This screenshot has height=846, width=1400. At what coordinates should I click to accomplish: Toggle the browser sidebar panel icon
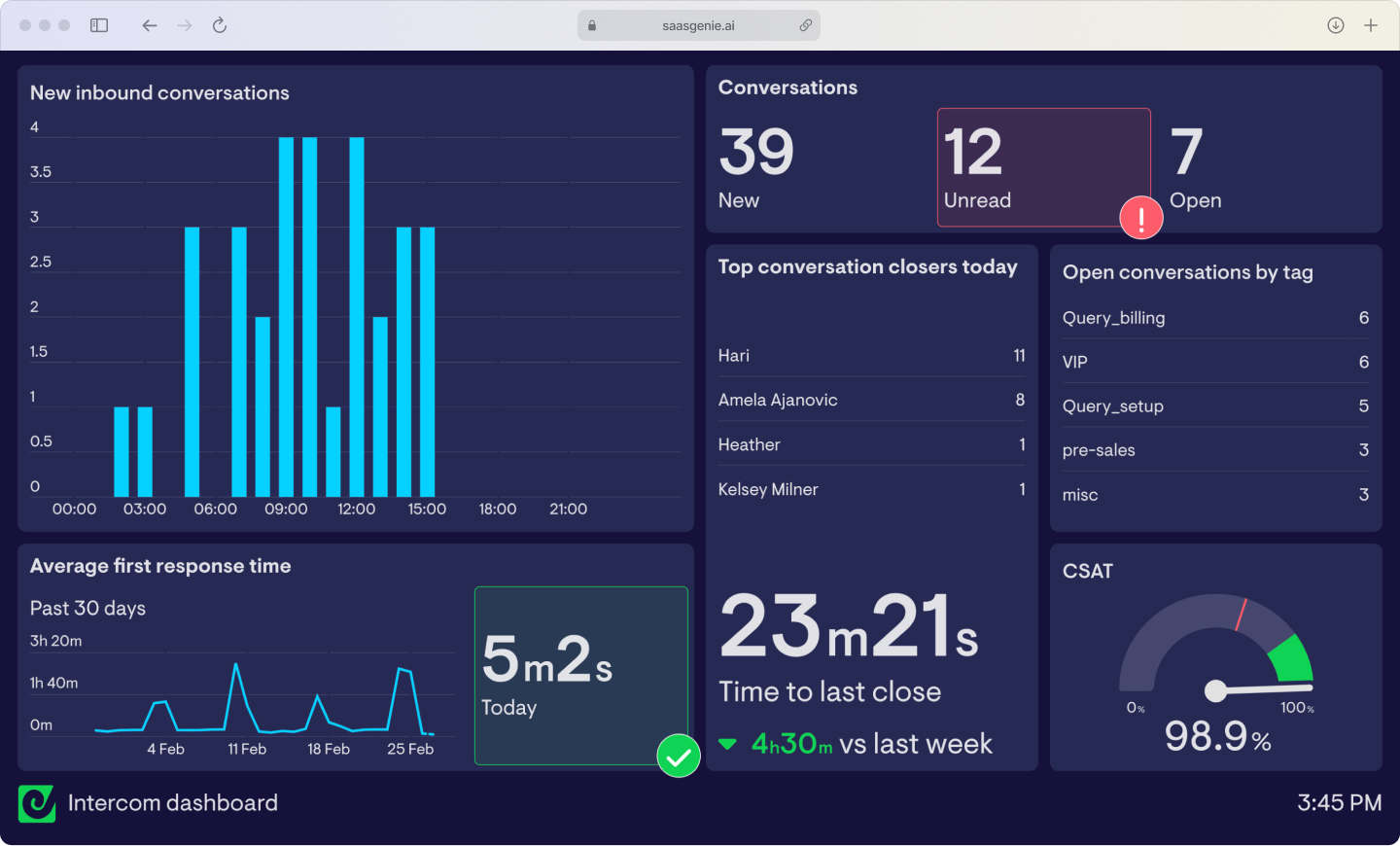pos(98,25)
